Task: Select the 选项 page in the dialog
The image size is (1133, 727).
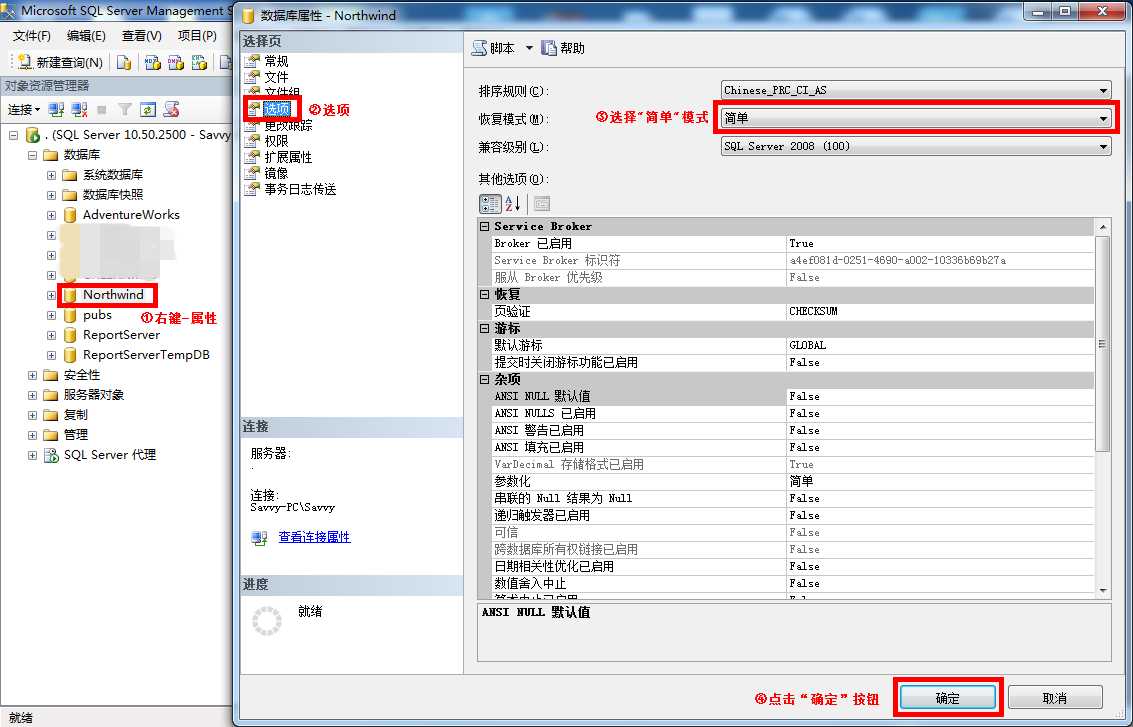Action: (x=277, y=109)
